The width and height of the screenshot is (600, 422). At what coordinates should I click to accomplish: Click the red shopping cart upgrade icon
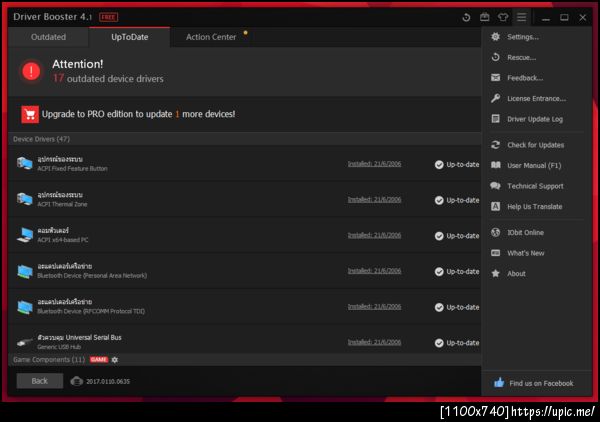pos(30,114)
